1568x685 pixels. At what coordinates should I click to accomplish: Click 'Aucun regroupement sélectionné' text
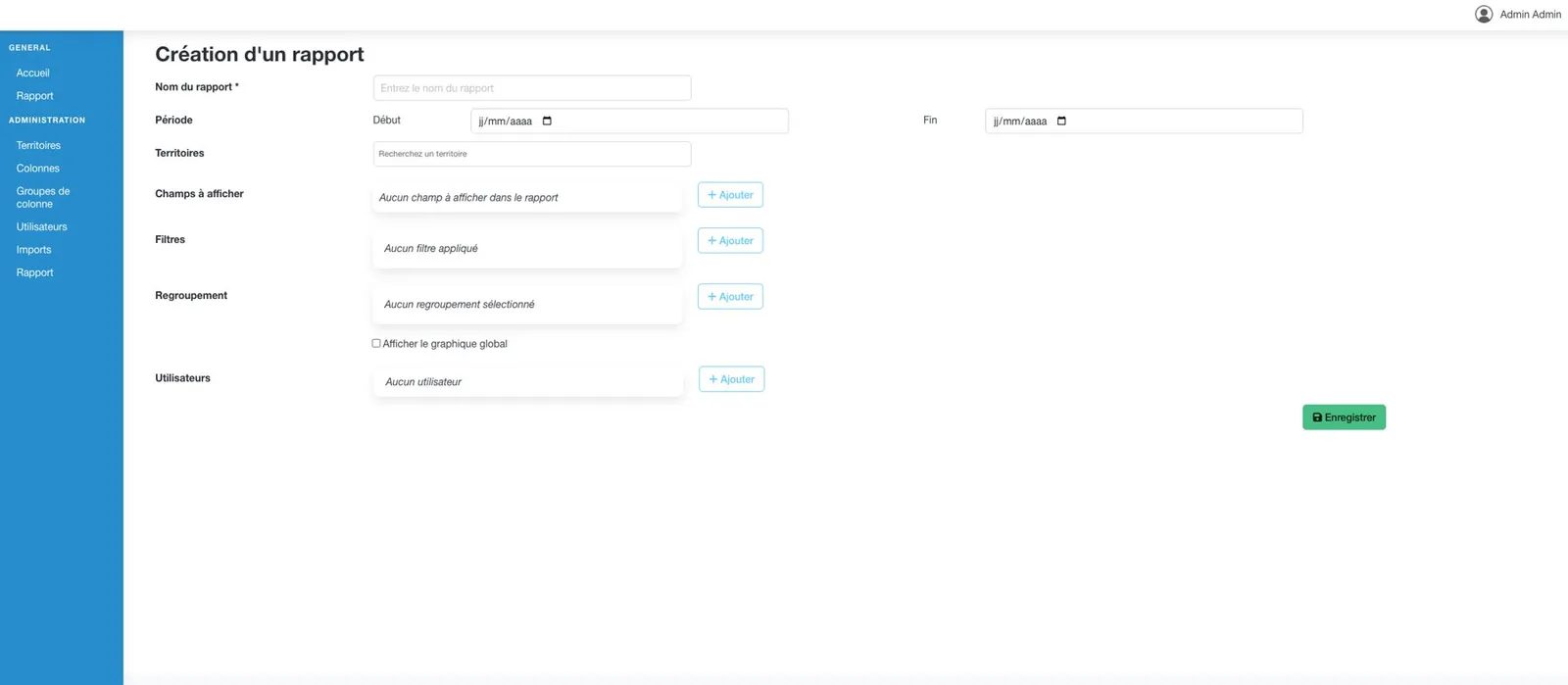point(460,304)
